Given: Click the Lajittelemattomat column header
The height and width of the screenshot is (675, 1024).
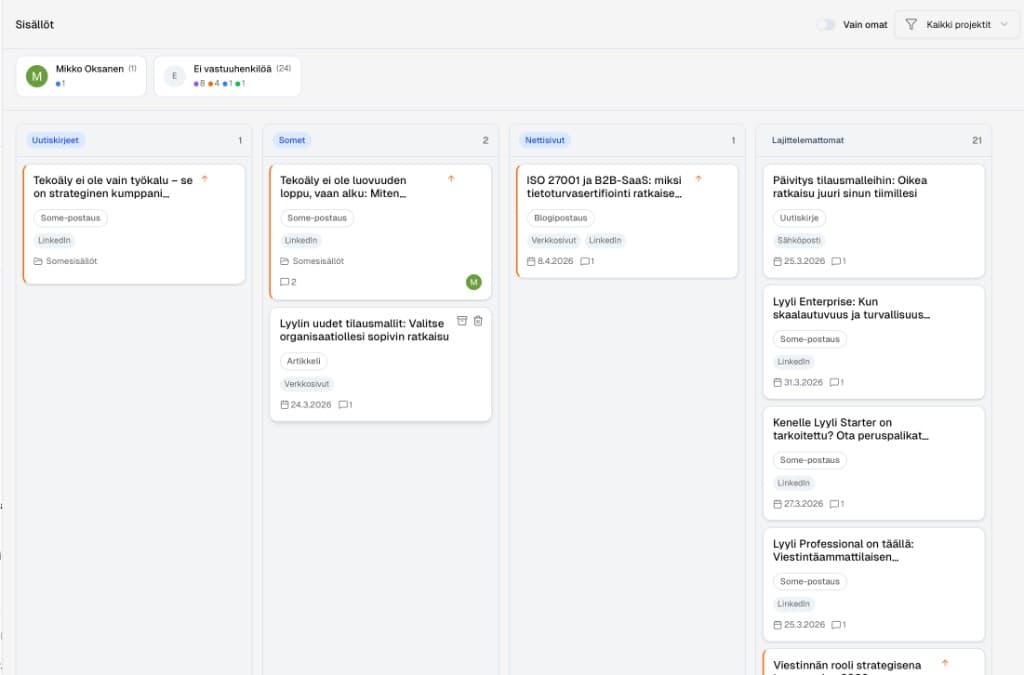Looking at the screenshot, I should 808,140.
